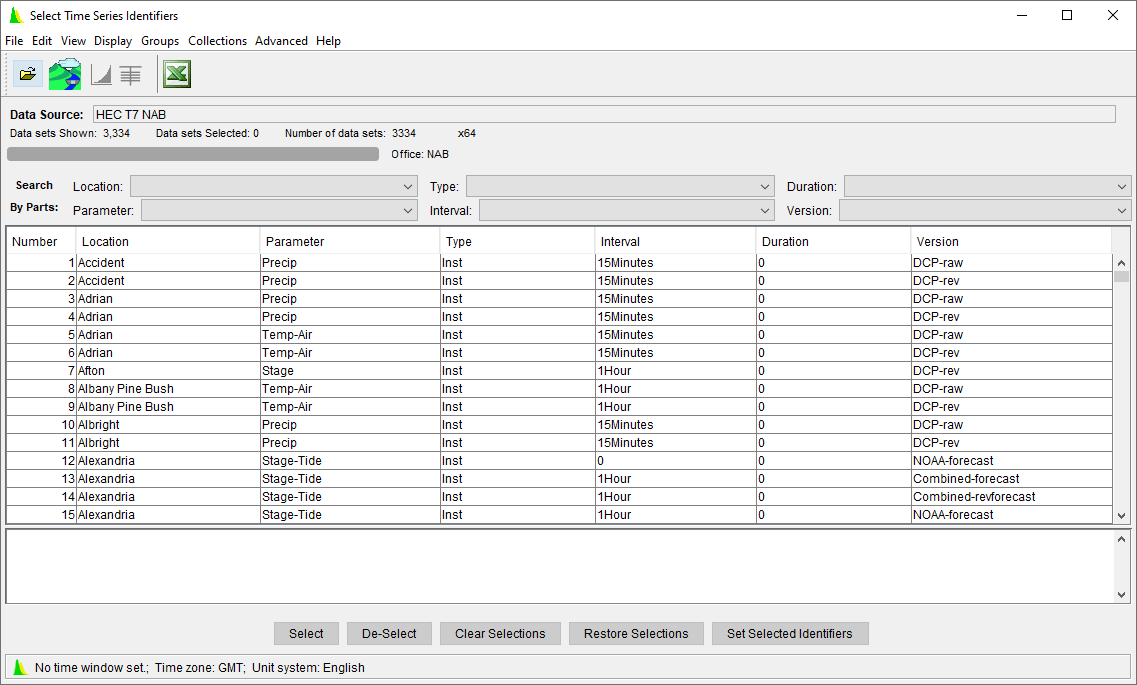Open the Groups menu

click(x=160, y=41)
